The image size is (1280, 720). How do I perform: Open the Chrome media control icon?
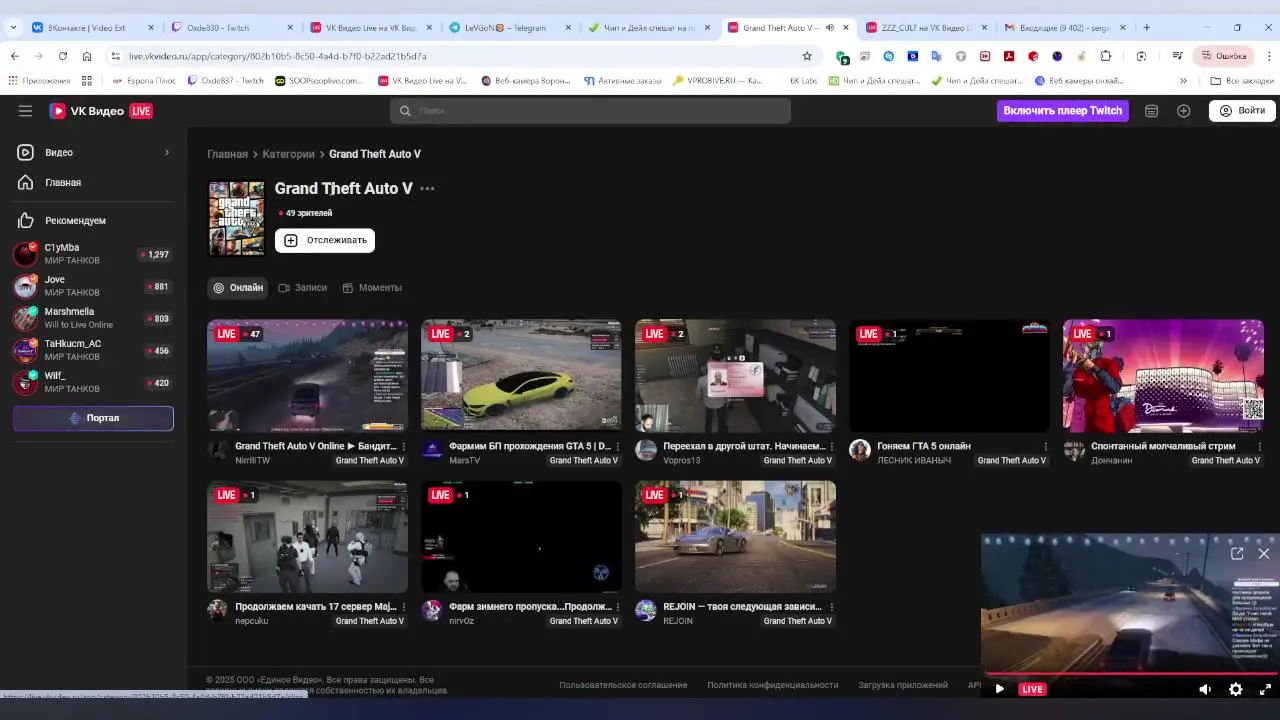[1178, 56]
